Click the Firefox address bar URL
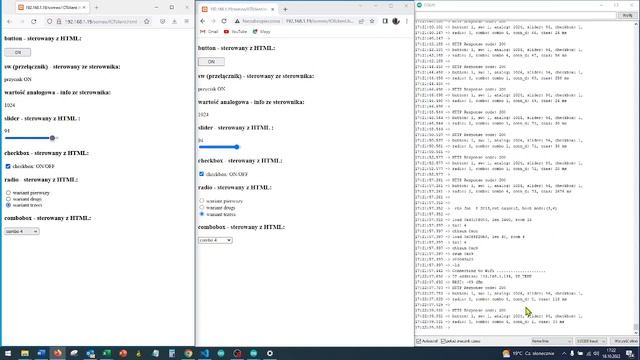Image resolution: width=640 pixels, height=360 pixels. 101,21
